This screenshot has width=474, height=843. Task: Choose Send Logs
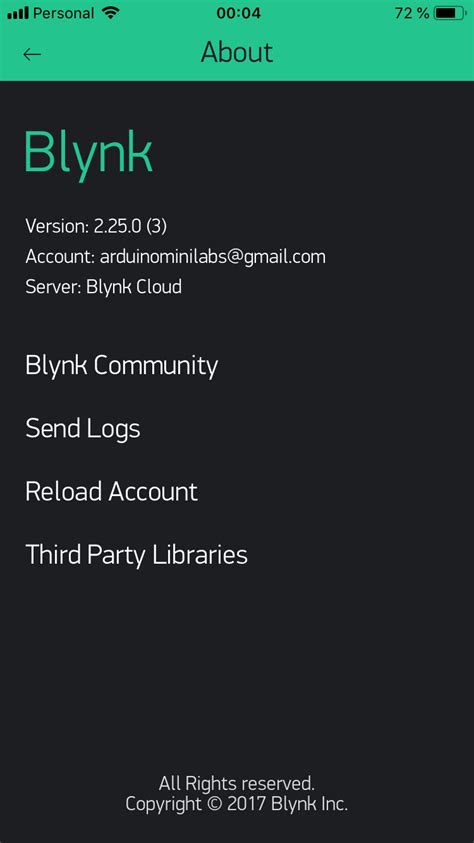tap(83, 429)
